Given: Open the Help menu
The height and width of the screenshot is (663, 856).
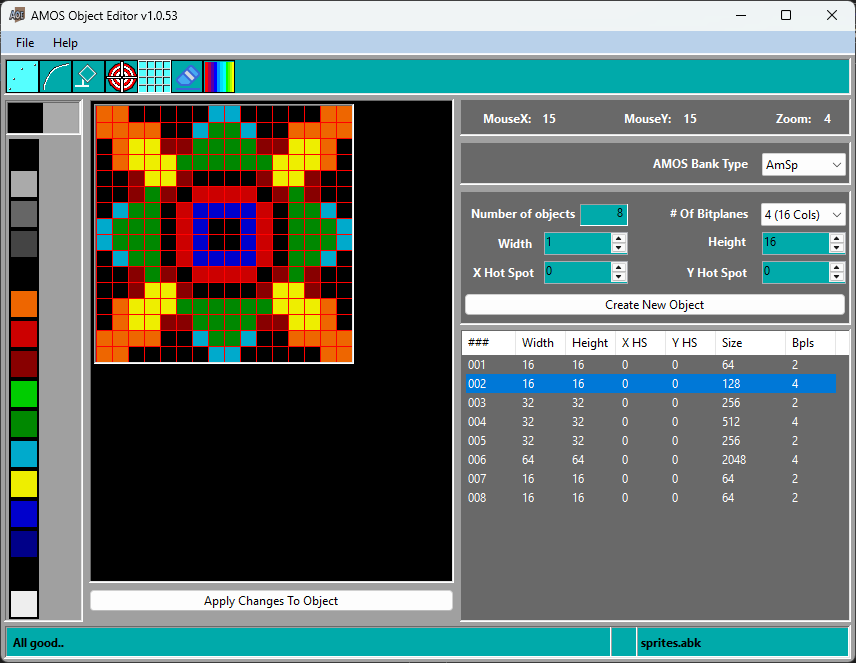Looking at the screenshot, I should (65, 43).
